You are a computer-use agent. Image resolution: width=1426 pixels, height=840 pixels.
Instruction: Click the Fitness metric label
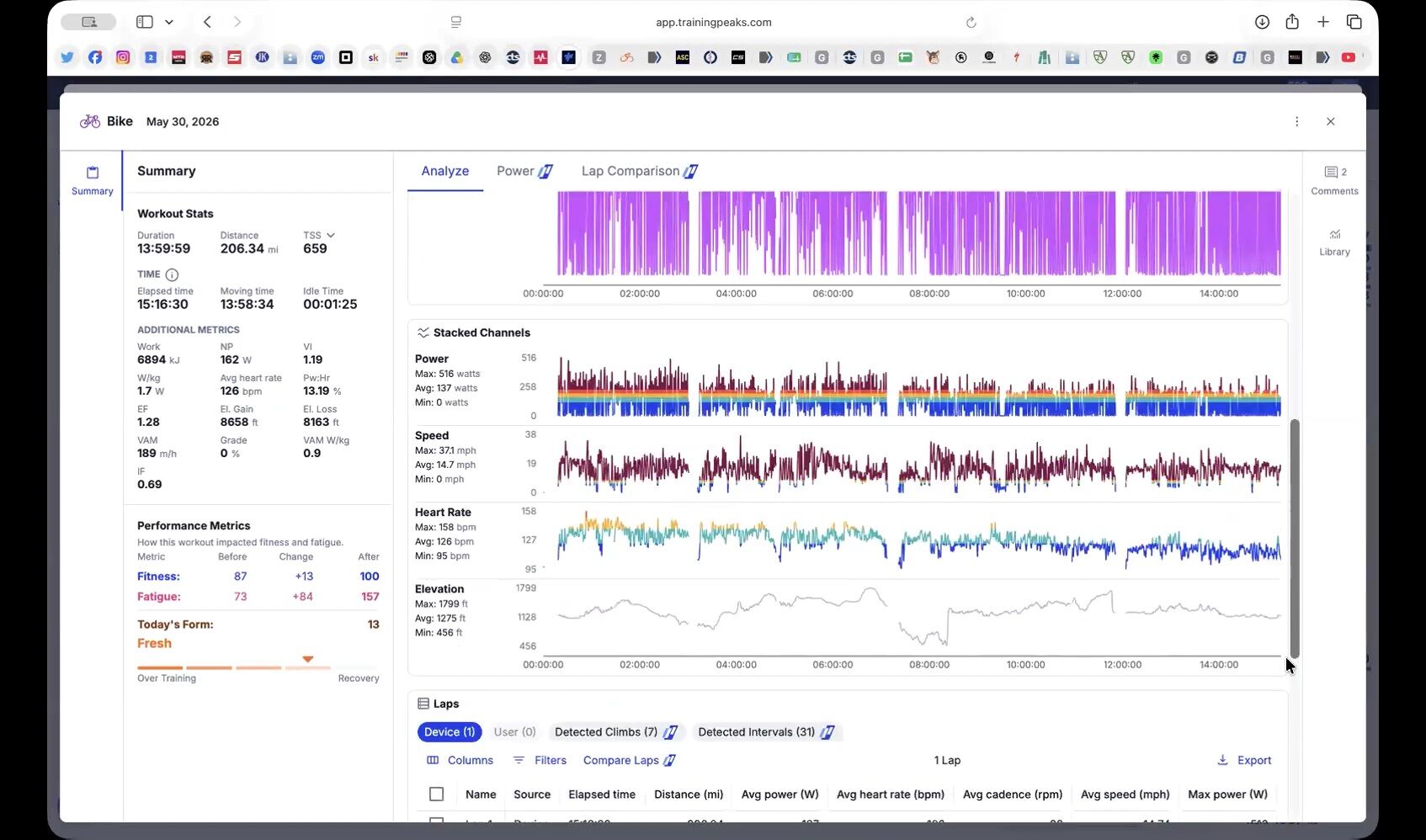(158, 577)
